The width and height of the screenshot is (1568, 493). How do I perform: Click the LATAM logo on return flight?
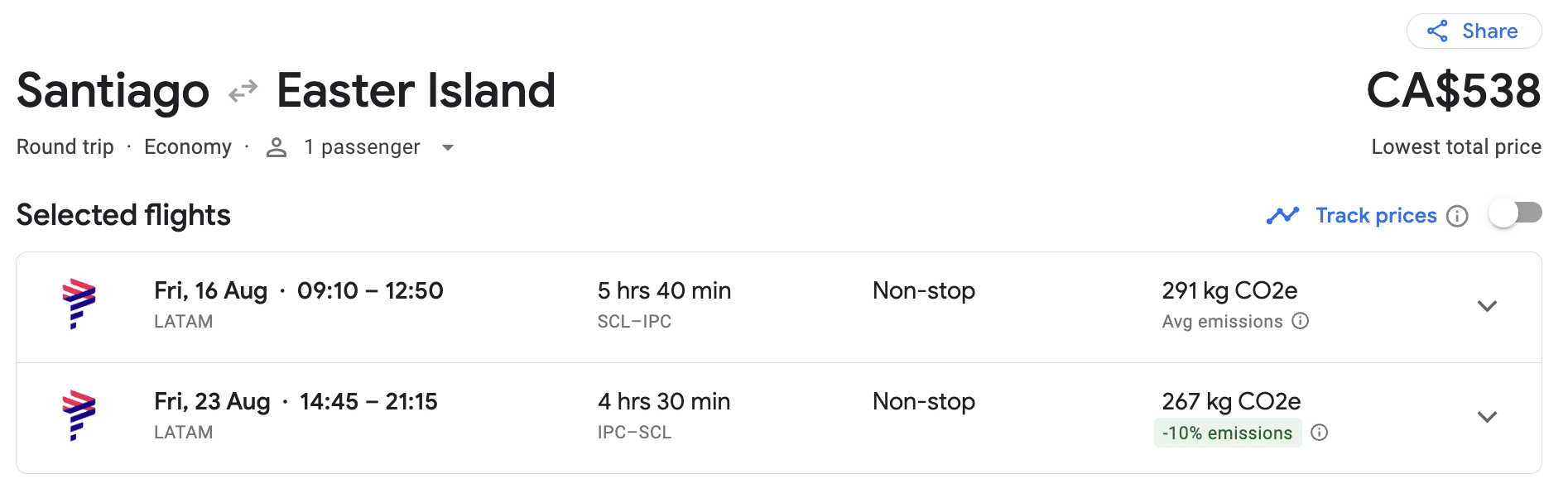tap(79, 415)
